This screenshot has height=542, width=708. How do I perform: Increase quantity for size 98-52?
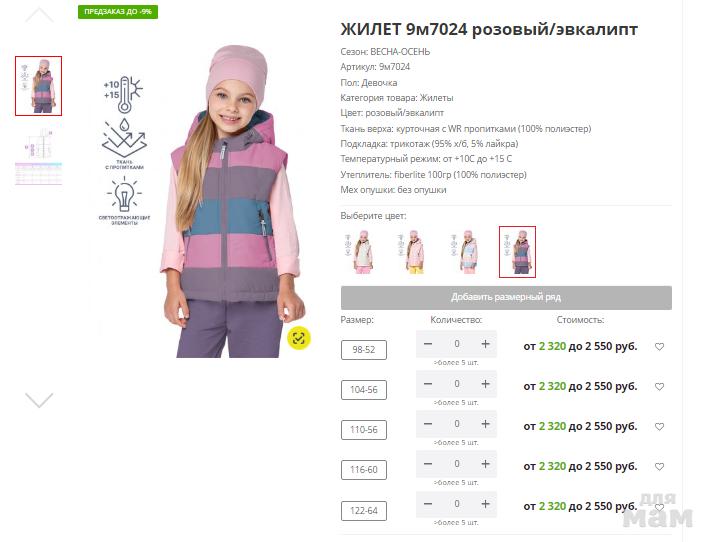tap(485, 344)
